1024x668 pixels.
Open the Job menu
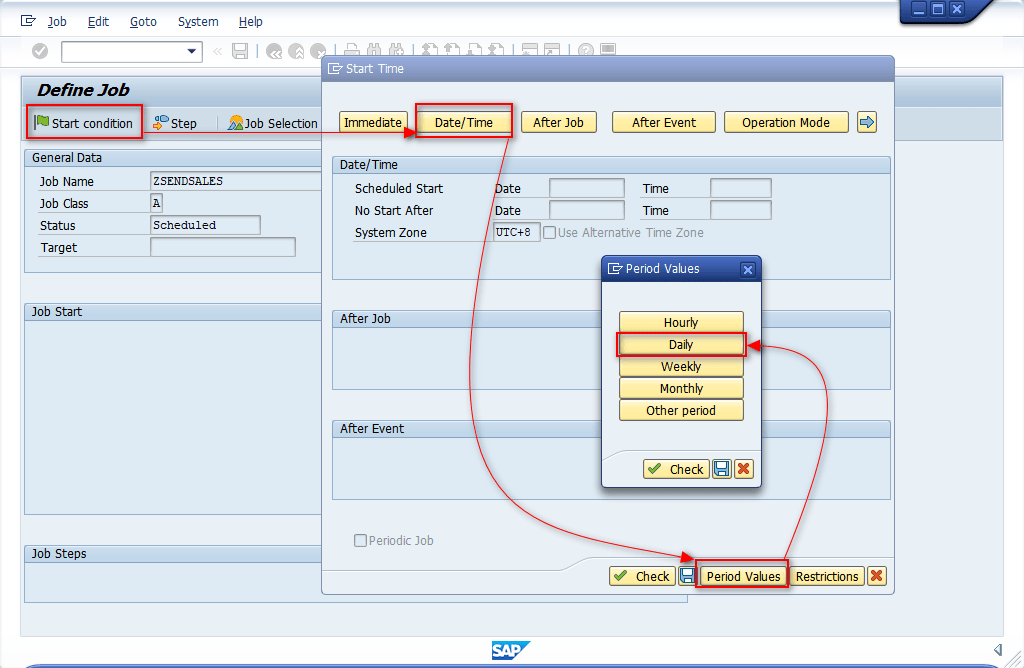57,21
